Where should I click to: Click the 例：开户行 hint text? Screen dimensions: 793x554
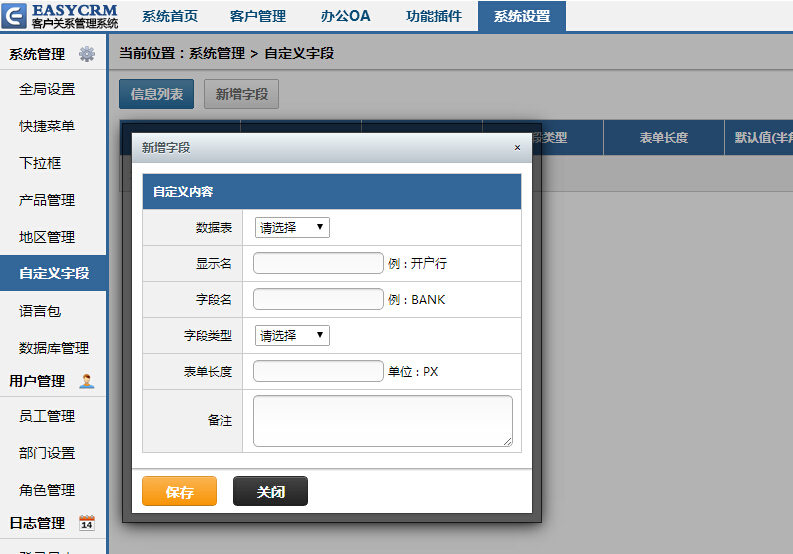point(417,264)
